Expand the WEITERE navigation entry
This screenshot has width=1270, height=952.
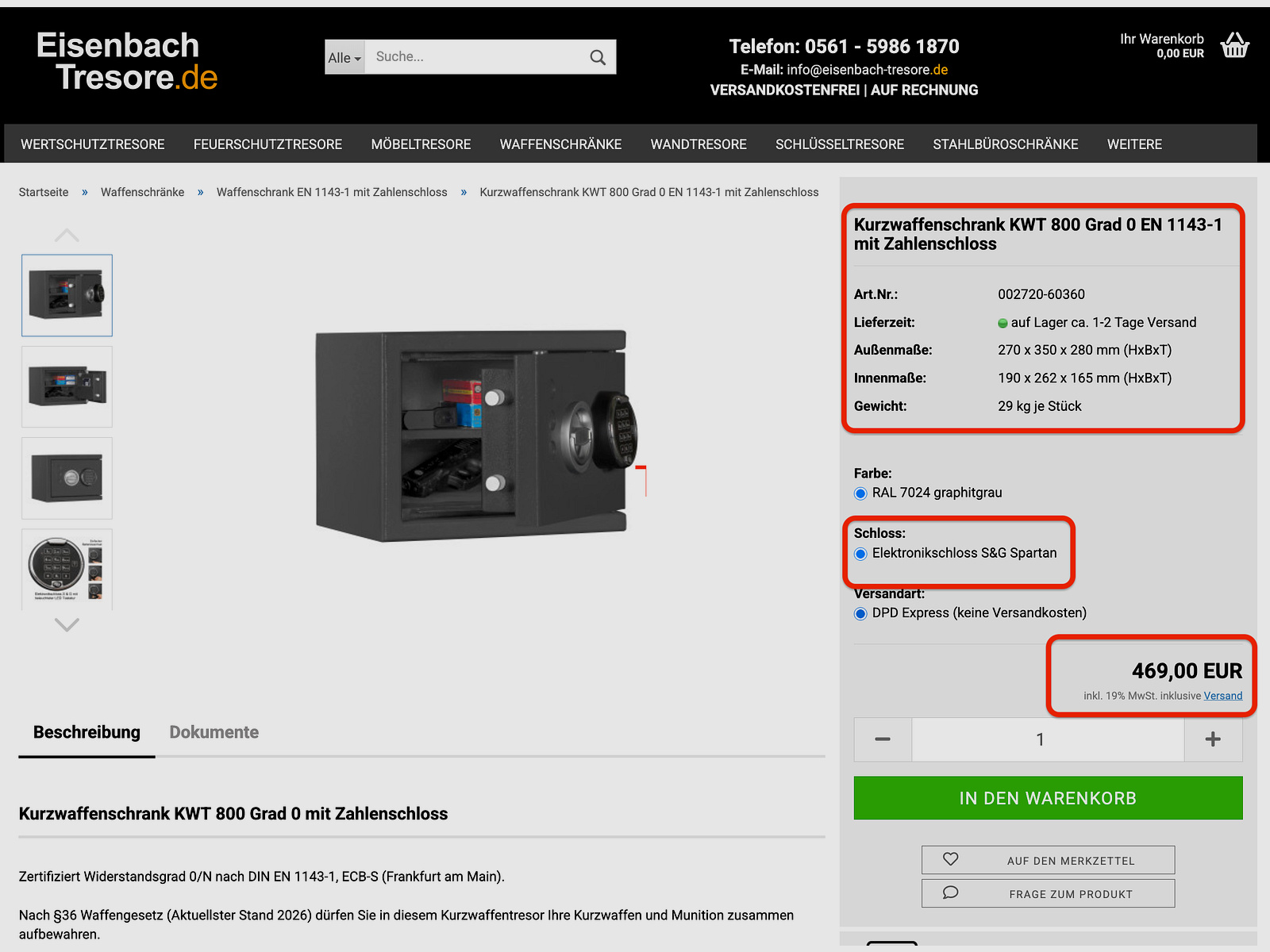click(1134, 144)
